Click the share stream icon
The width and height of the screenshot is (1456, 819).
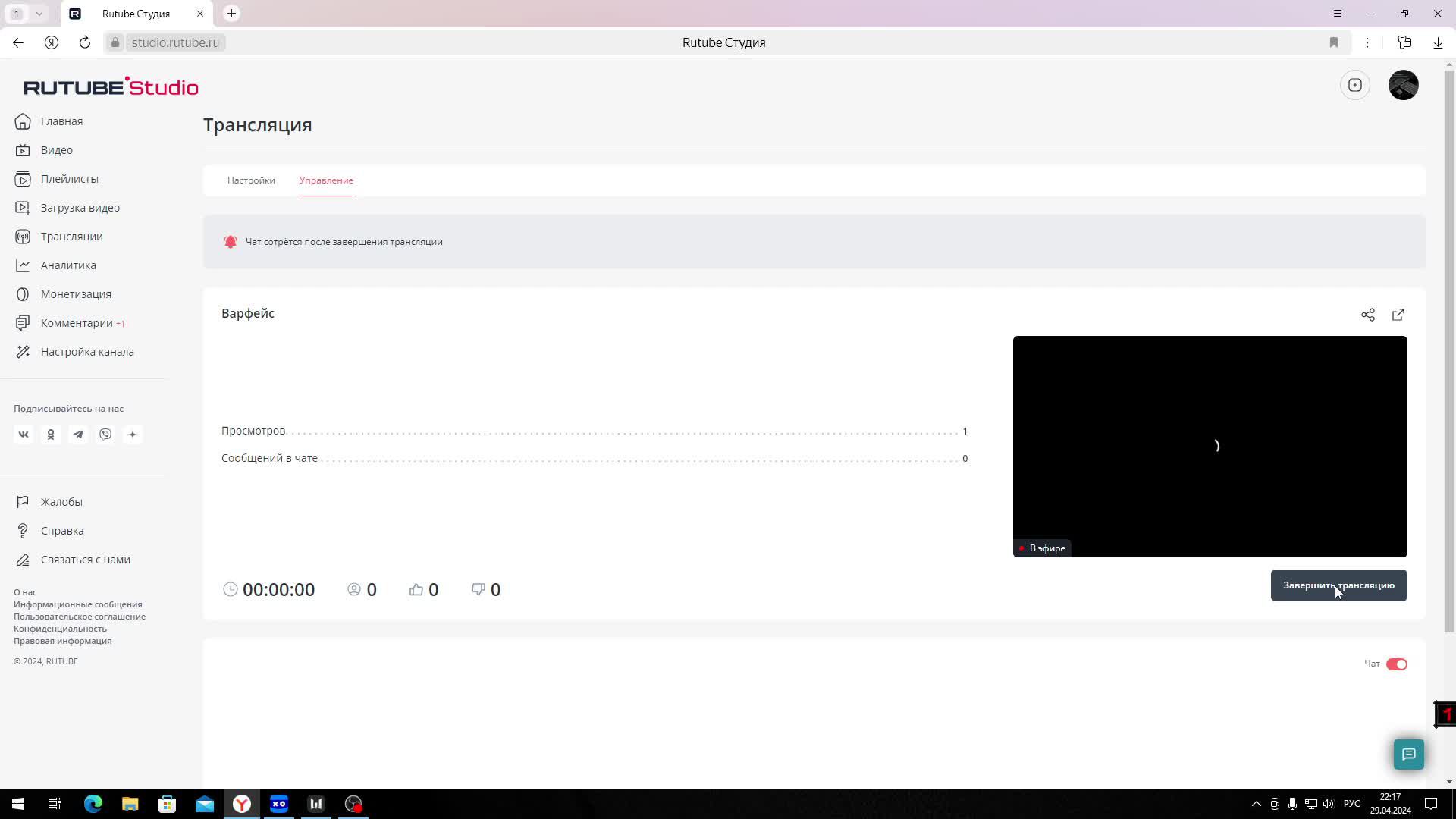click(x=1368, y=315)
